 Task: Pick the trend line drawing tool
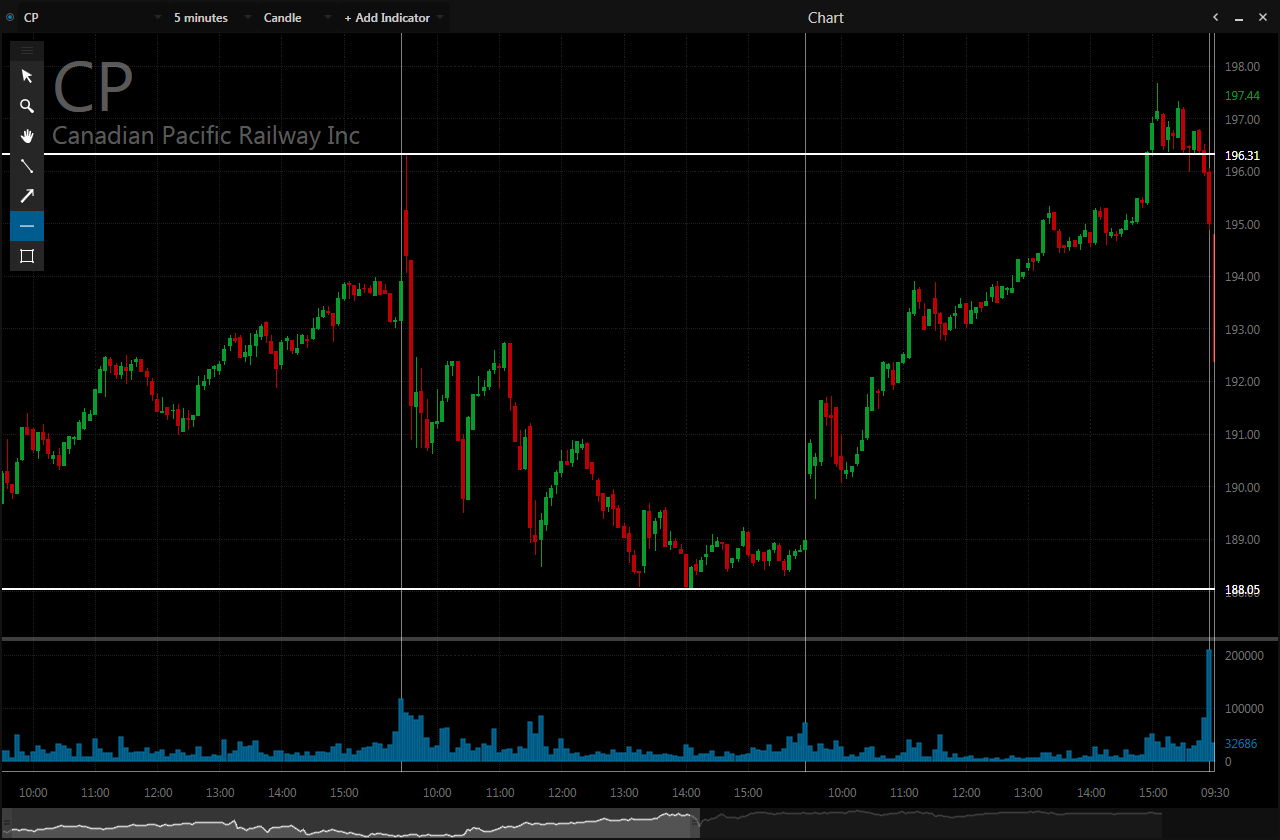point(27,166)
